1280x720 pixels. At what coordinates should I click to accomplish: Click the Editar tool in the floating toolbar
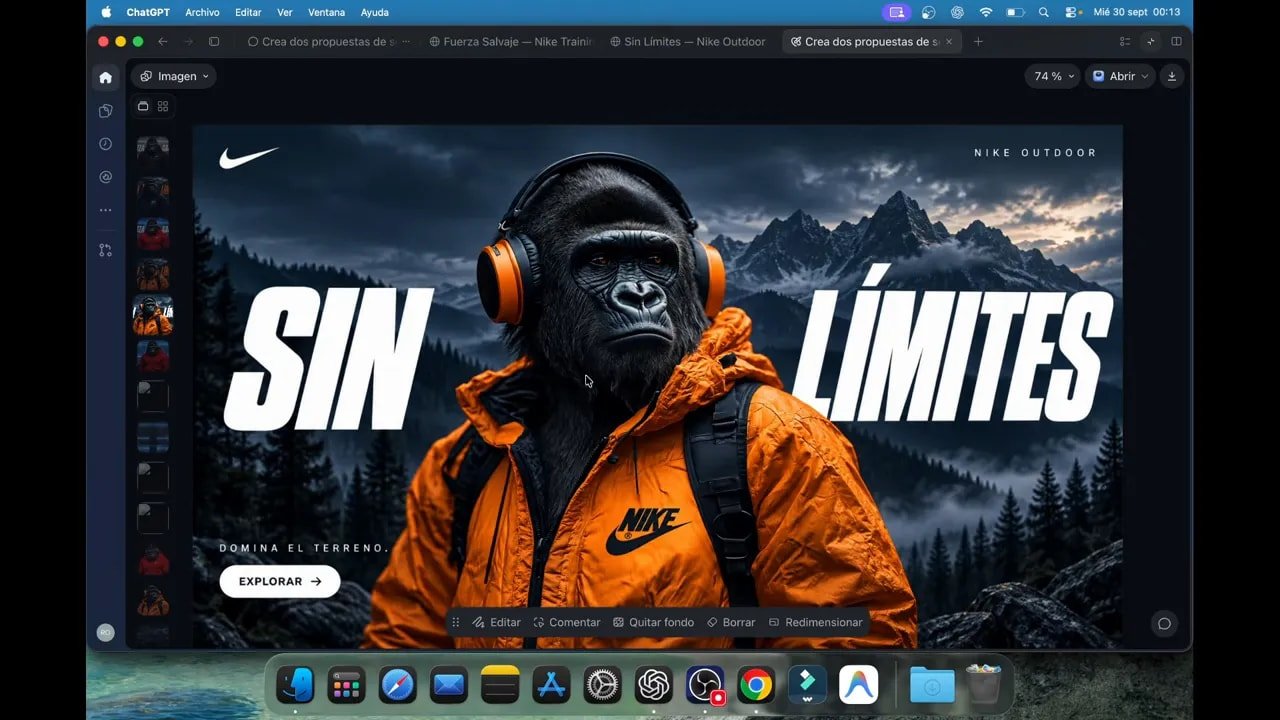coord(497,622)
